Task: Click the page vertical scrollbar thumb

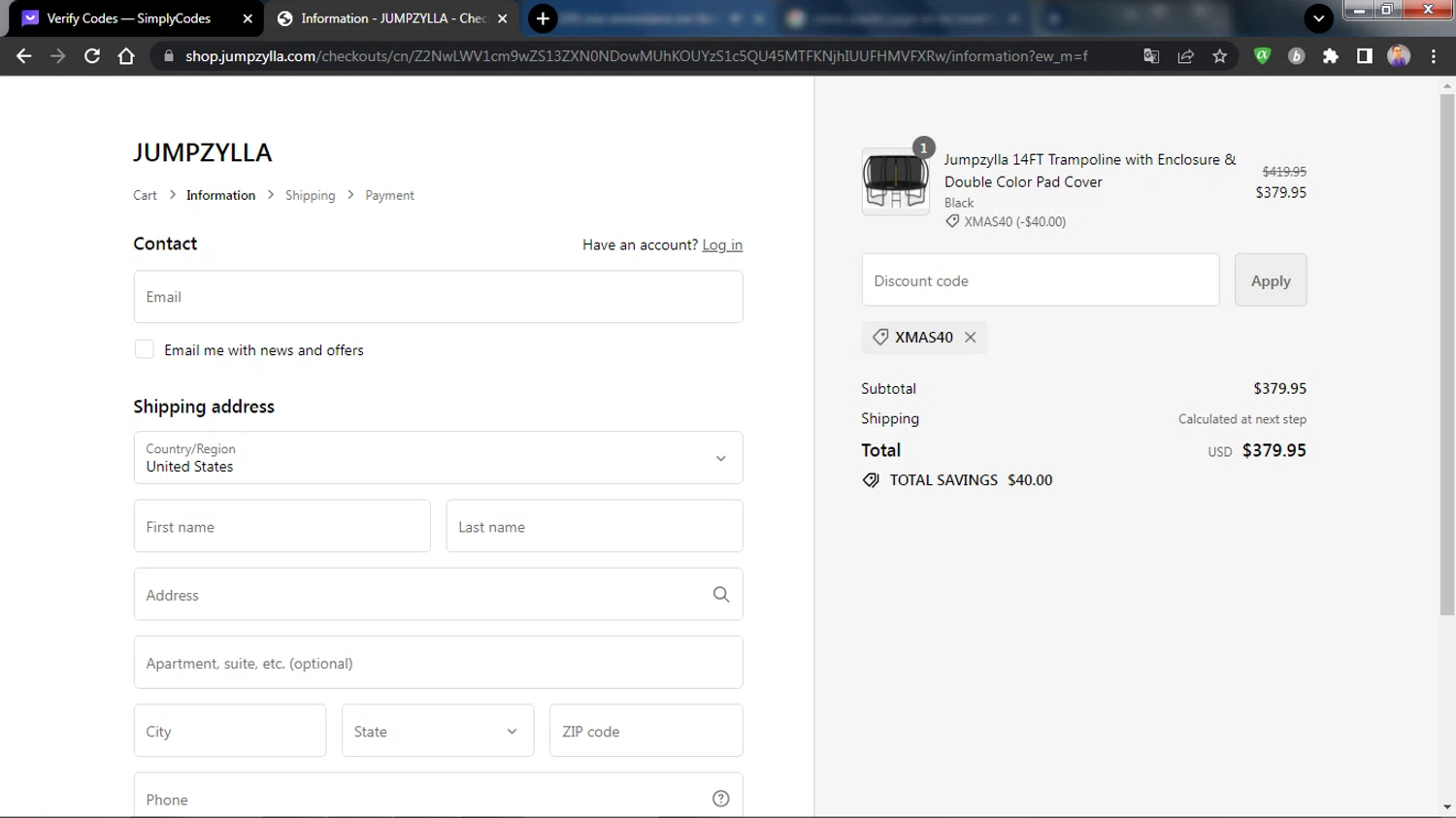Action: (1447, 354)
